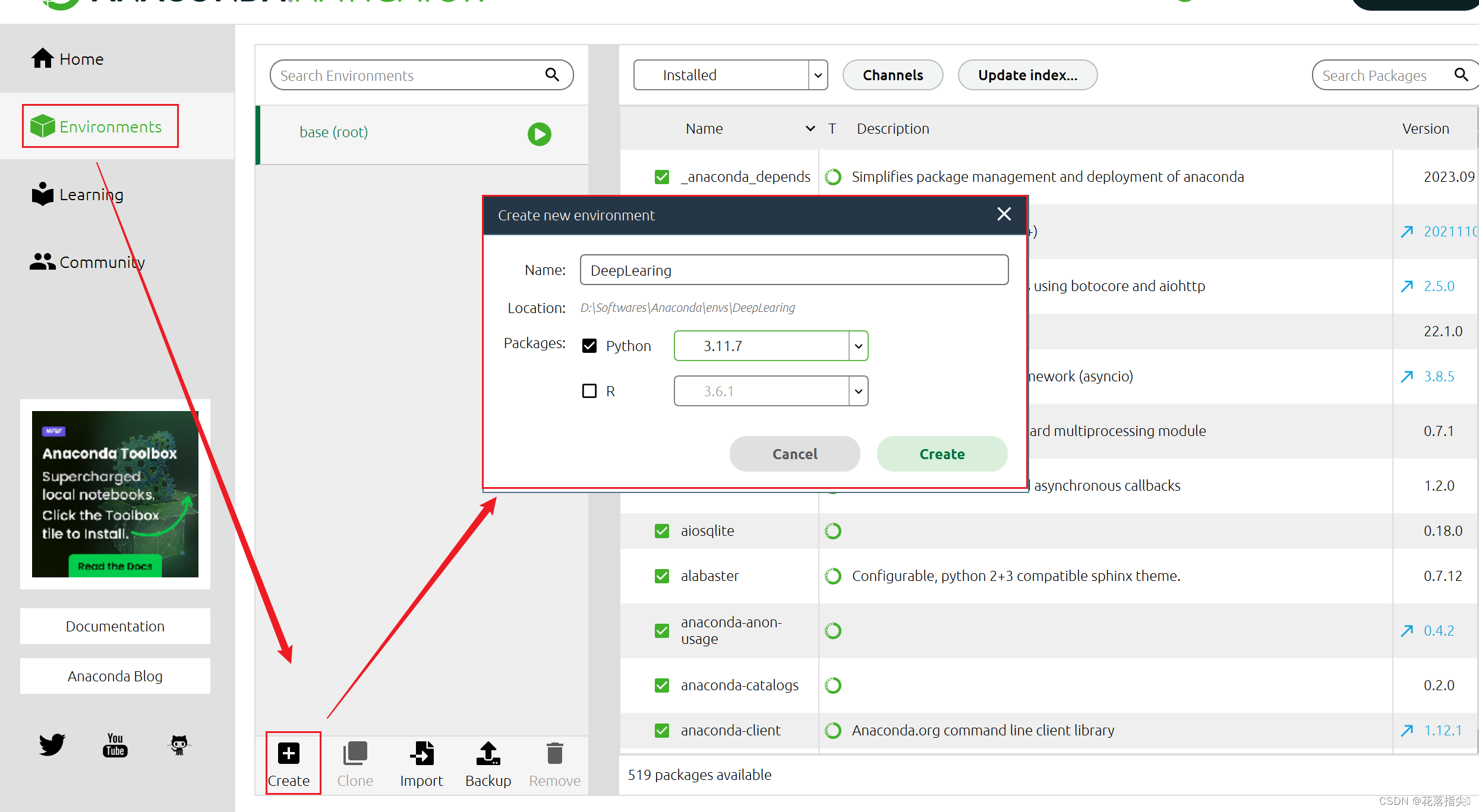Click the upgrade arrow next to version 0.4.2
Viewport: 1479px width, 812px height.
1407,631
